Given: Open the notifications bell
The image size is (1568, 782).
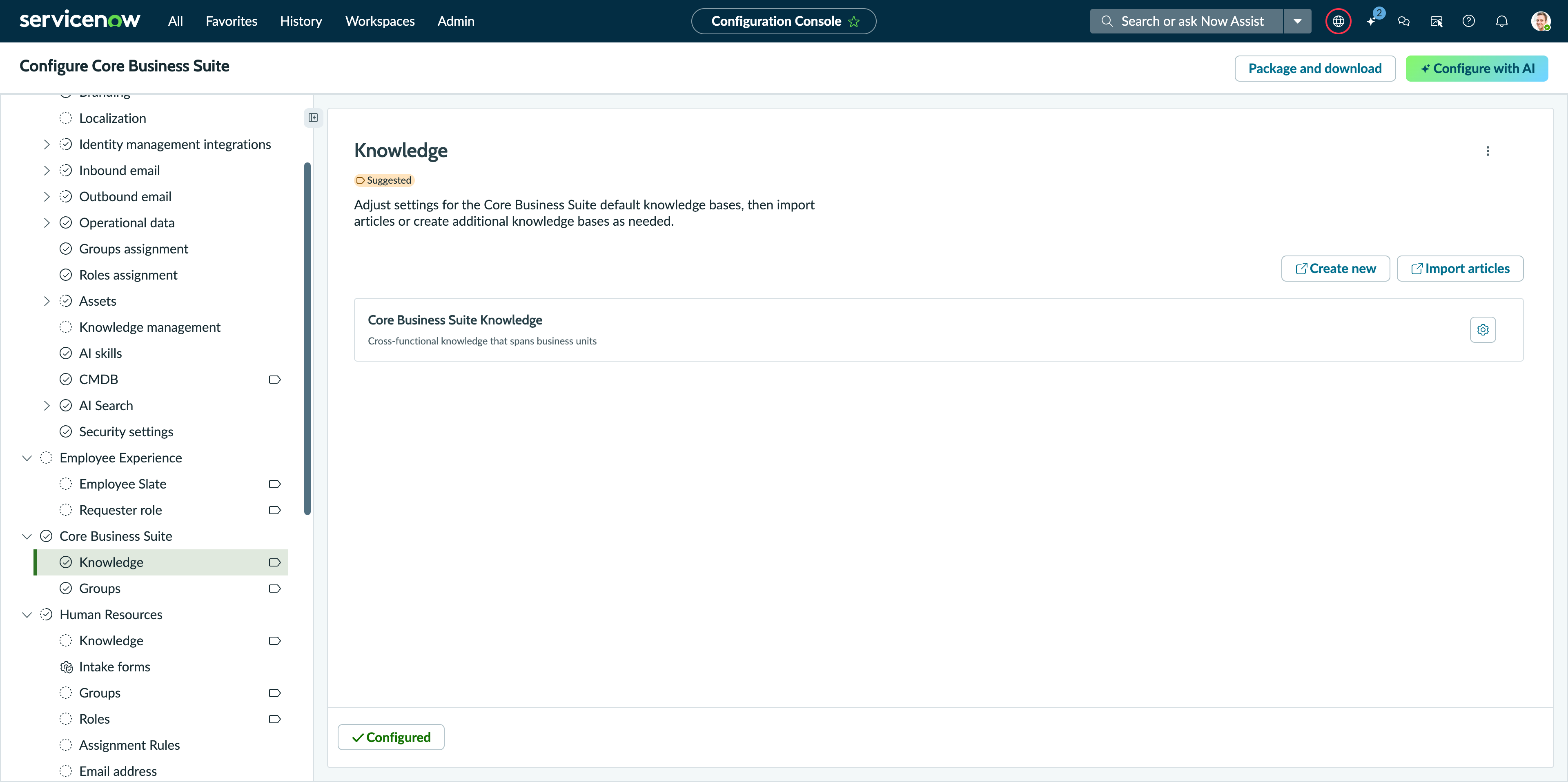Looking at the screenshot, I should (x=1502, y=21).
